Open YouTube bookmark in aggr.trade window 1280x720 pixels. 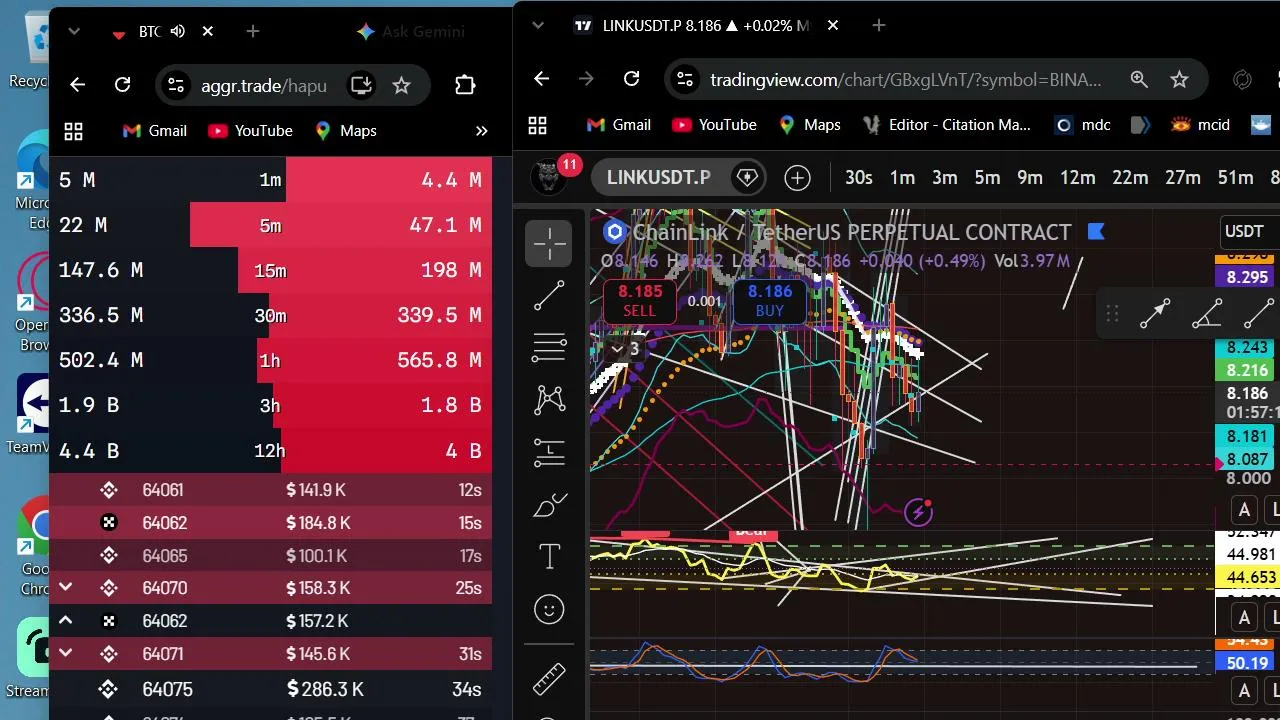click(x=250, y=131)
